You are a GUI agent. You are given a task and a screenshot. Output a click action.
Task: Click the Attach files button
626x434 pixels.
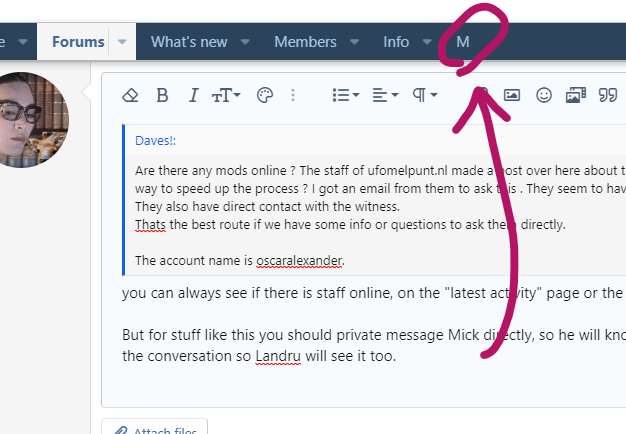(x=156, y=429)
